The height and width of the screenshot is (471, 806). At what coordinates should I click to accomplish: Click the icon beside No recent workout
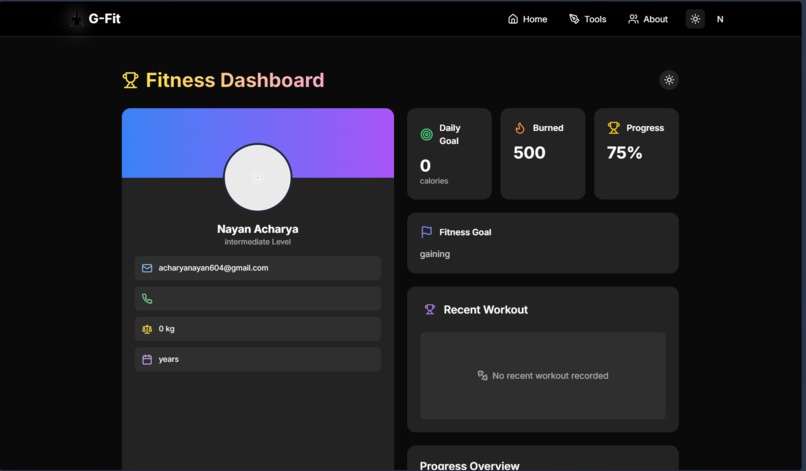coord(482,375)
